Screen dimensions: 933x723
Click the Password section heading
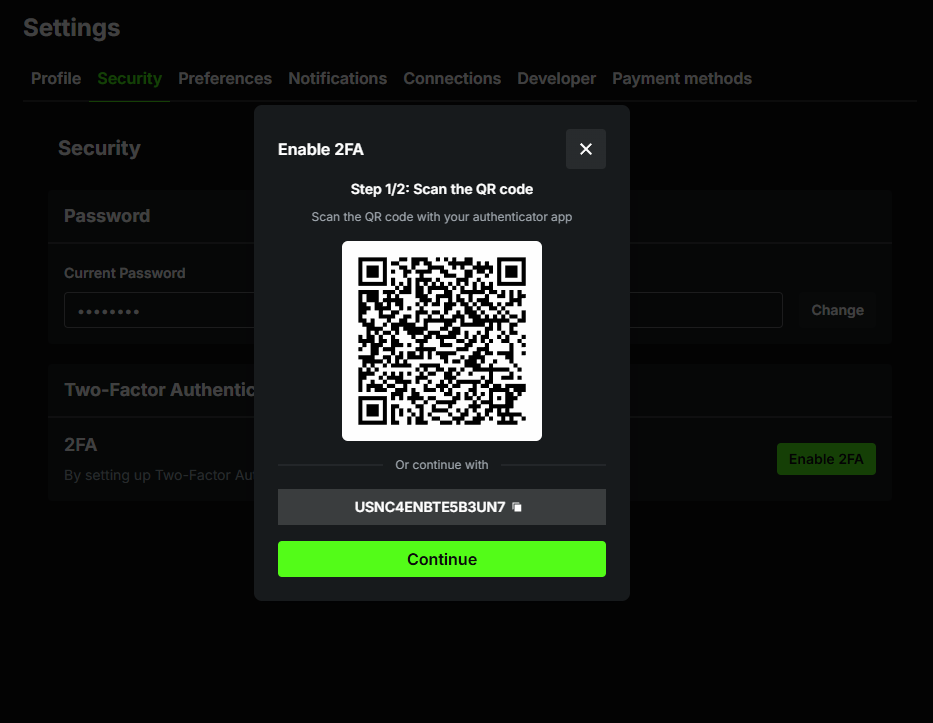tap(107, 215)
